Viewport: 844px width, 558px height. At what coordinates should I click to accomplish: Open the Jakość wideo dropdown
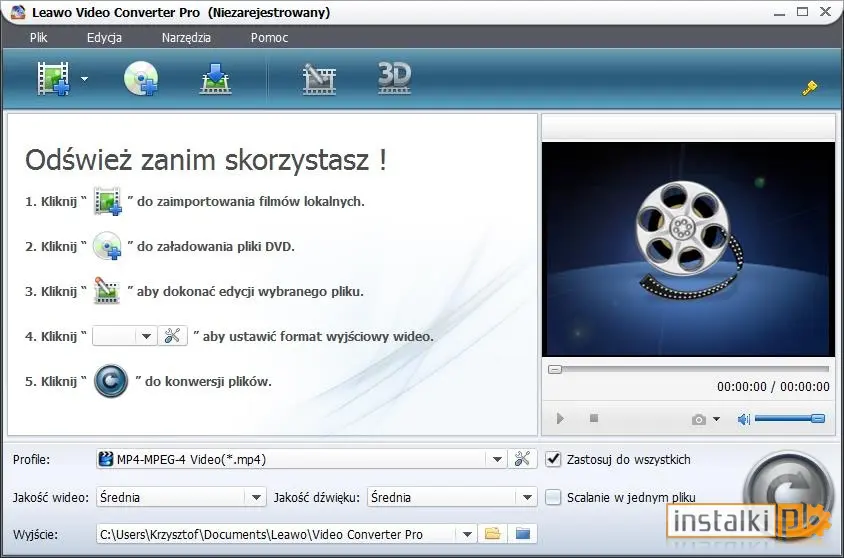pyautogui.click(x=181, y=497)
